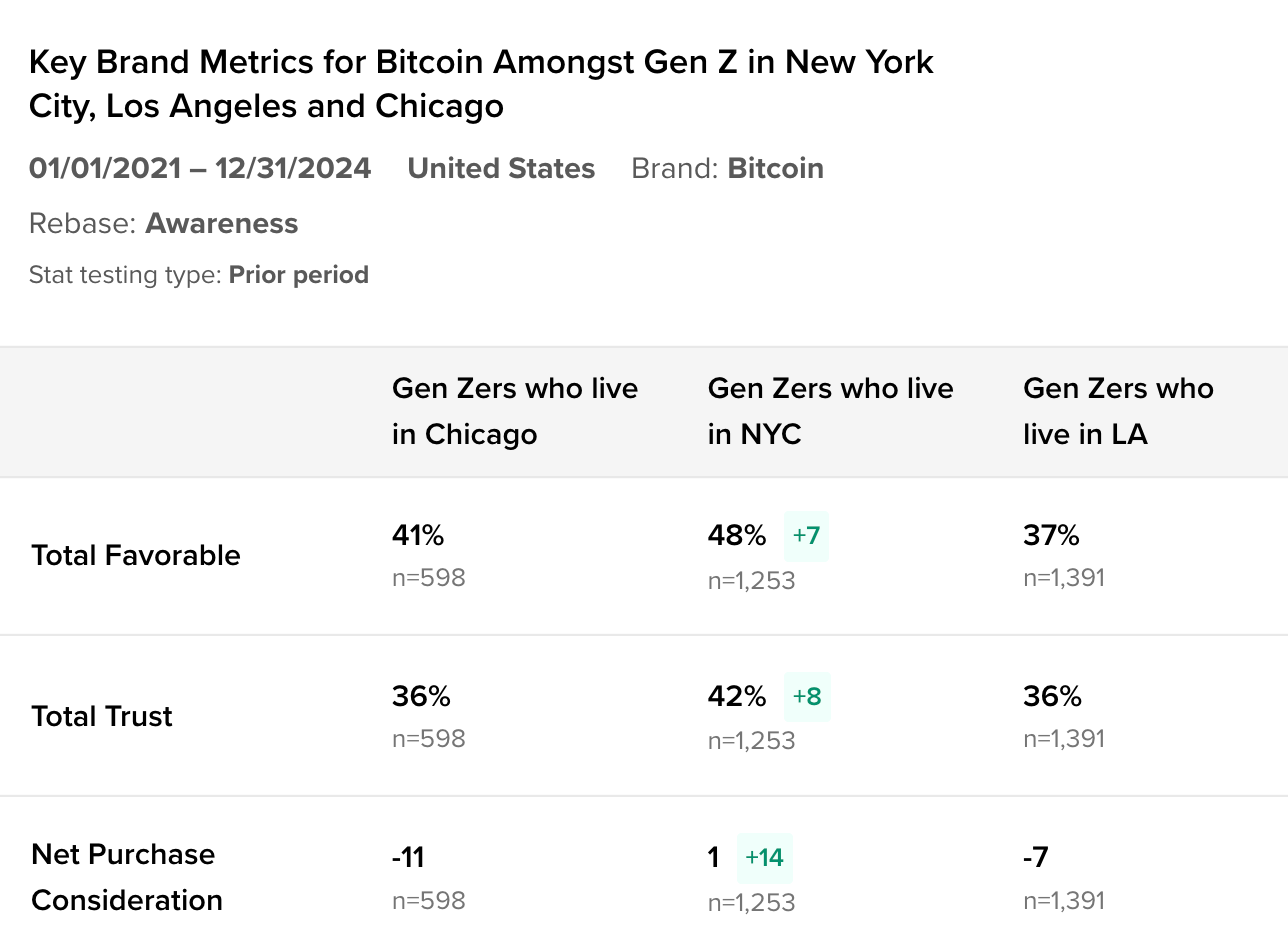Click the Gen Zers in Chicago column header
Viewport: 1288px width, 940px height.
(514, 411)
